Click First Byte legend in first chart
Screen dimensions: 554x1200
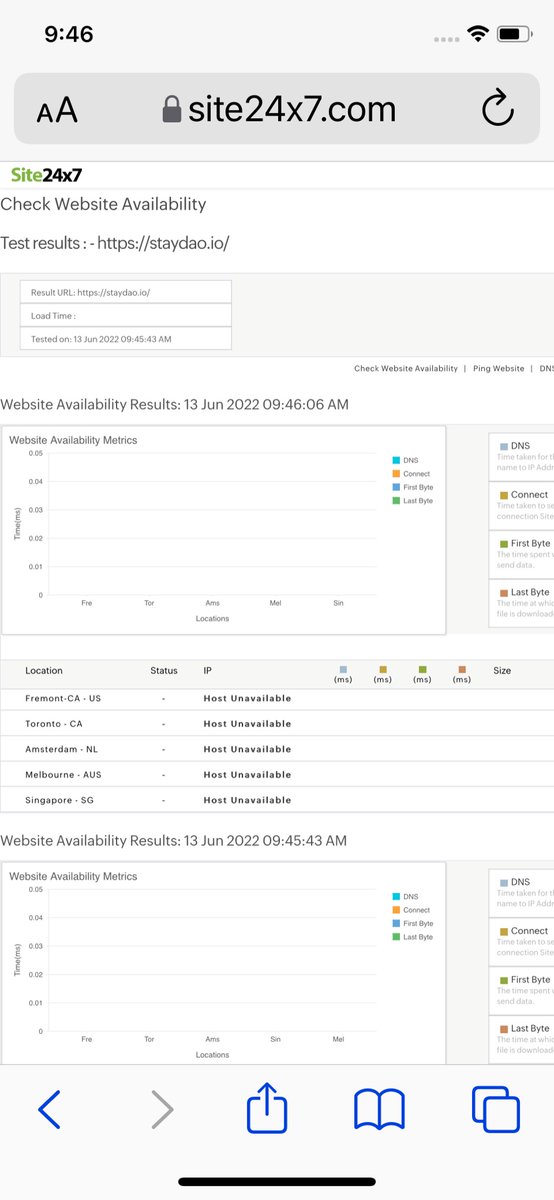(x=413, y=487)
